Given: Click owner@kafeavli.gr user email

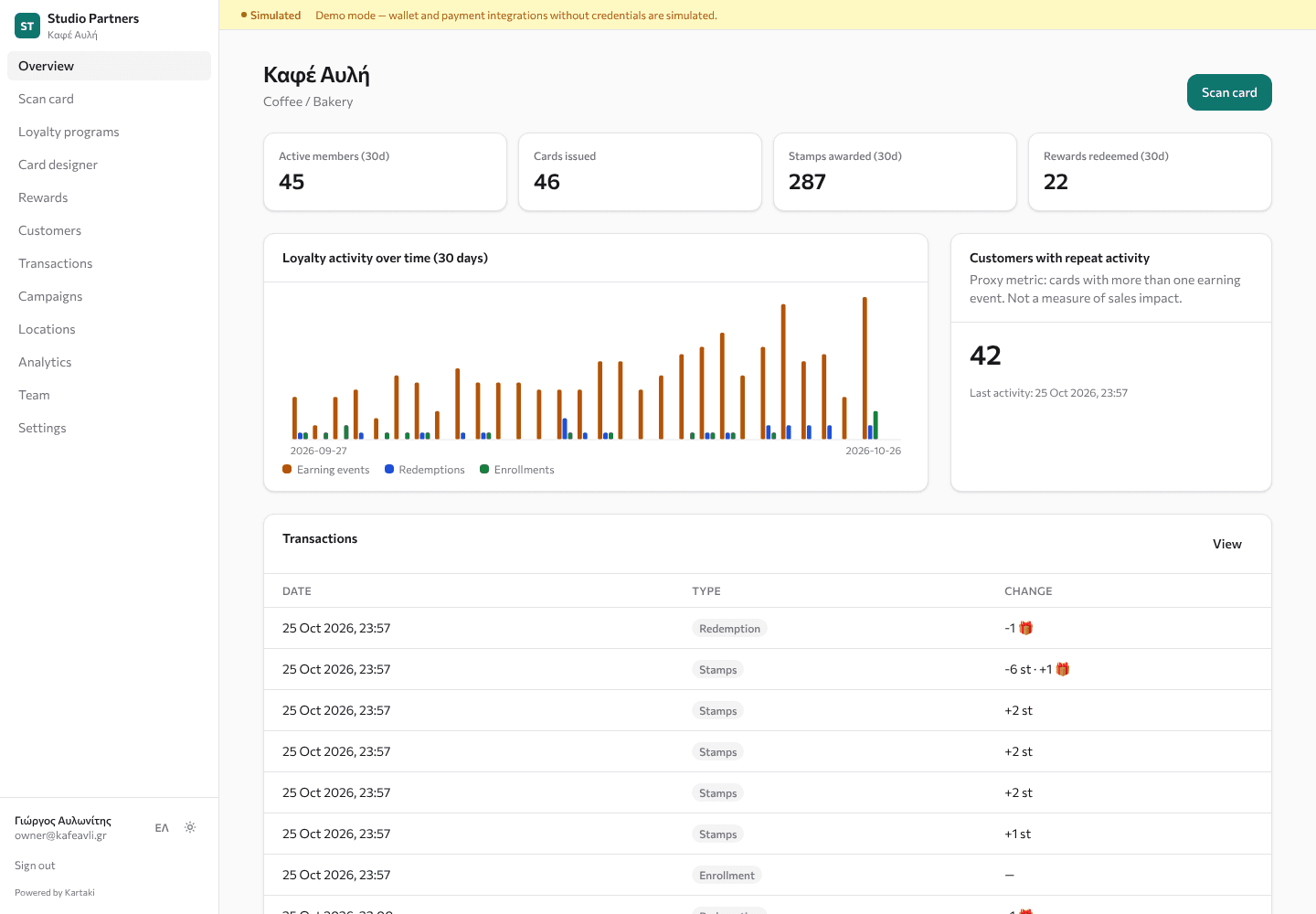Looking at the screenshot, I should (x=60, y=835).
